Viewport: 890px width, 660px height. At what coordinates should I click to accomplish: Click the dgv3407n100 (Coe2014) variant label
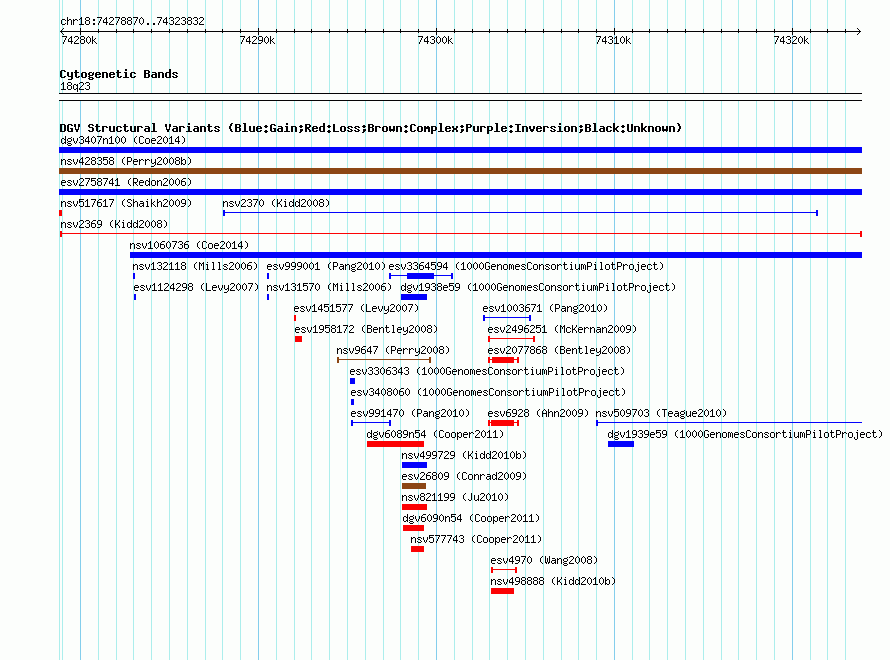coord(123,140)
